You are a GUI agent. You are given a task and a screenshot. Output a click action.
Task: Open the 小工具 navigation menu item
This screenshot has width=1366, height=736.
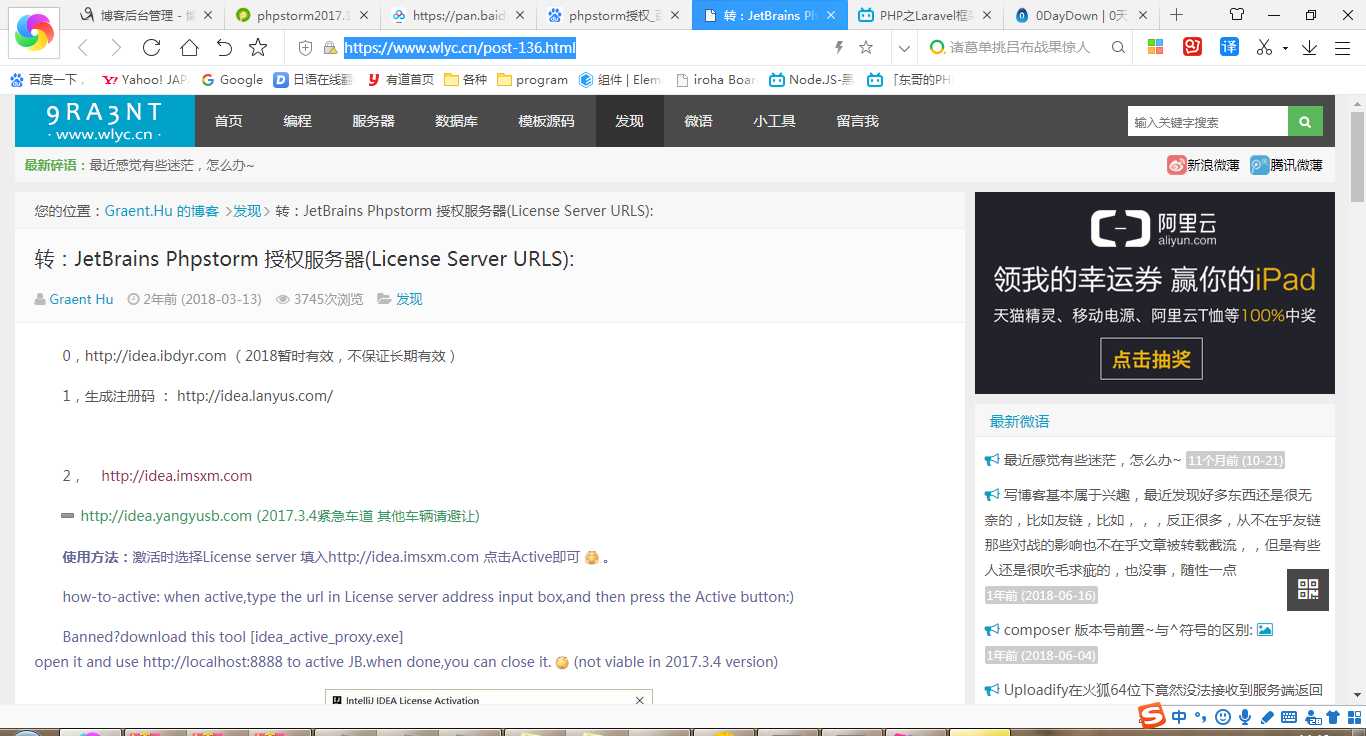pos(774,121)
